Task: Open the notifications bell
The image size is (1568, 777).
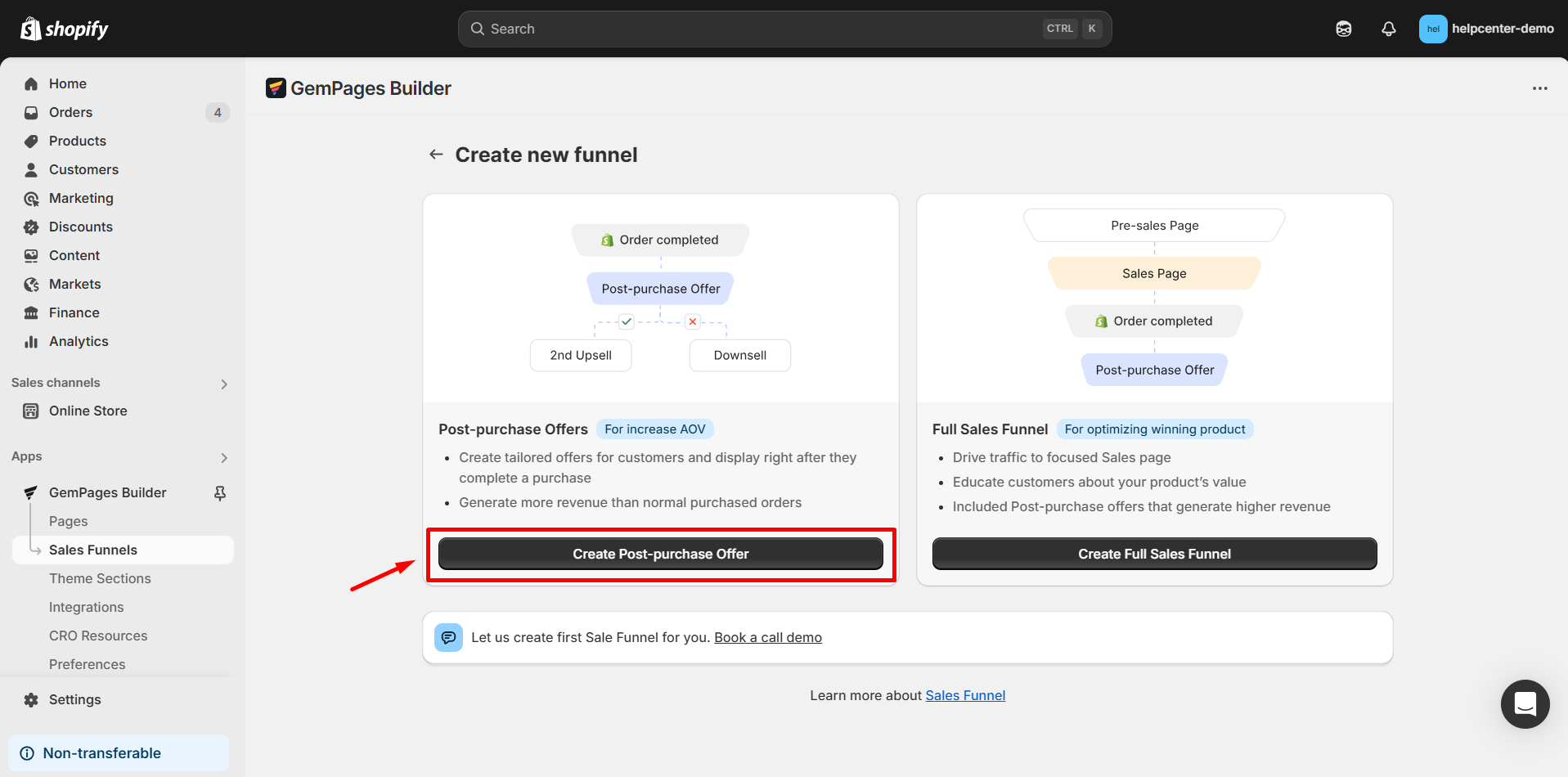Action: pyautogui.click(x=1388, y=29)
